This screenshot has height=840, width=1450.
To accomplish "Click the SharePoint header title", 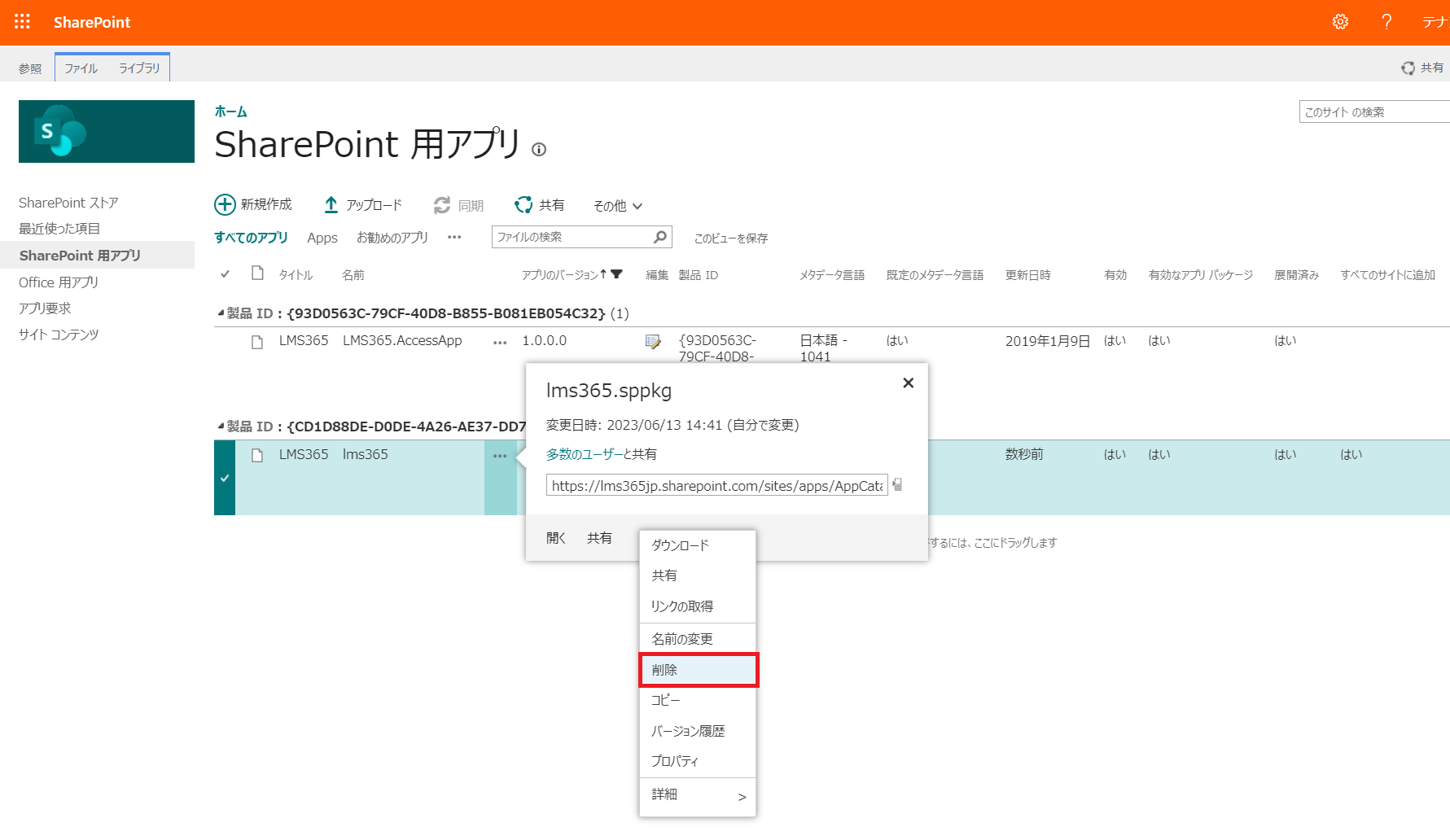I will 92,22.
